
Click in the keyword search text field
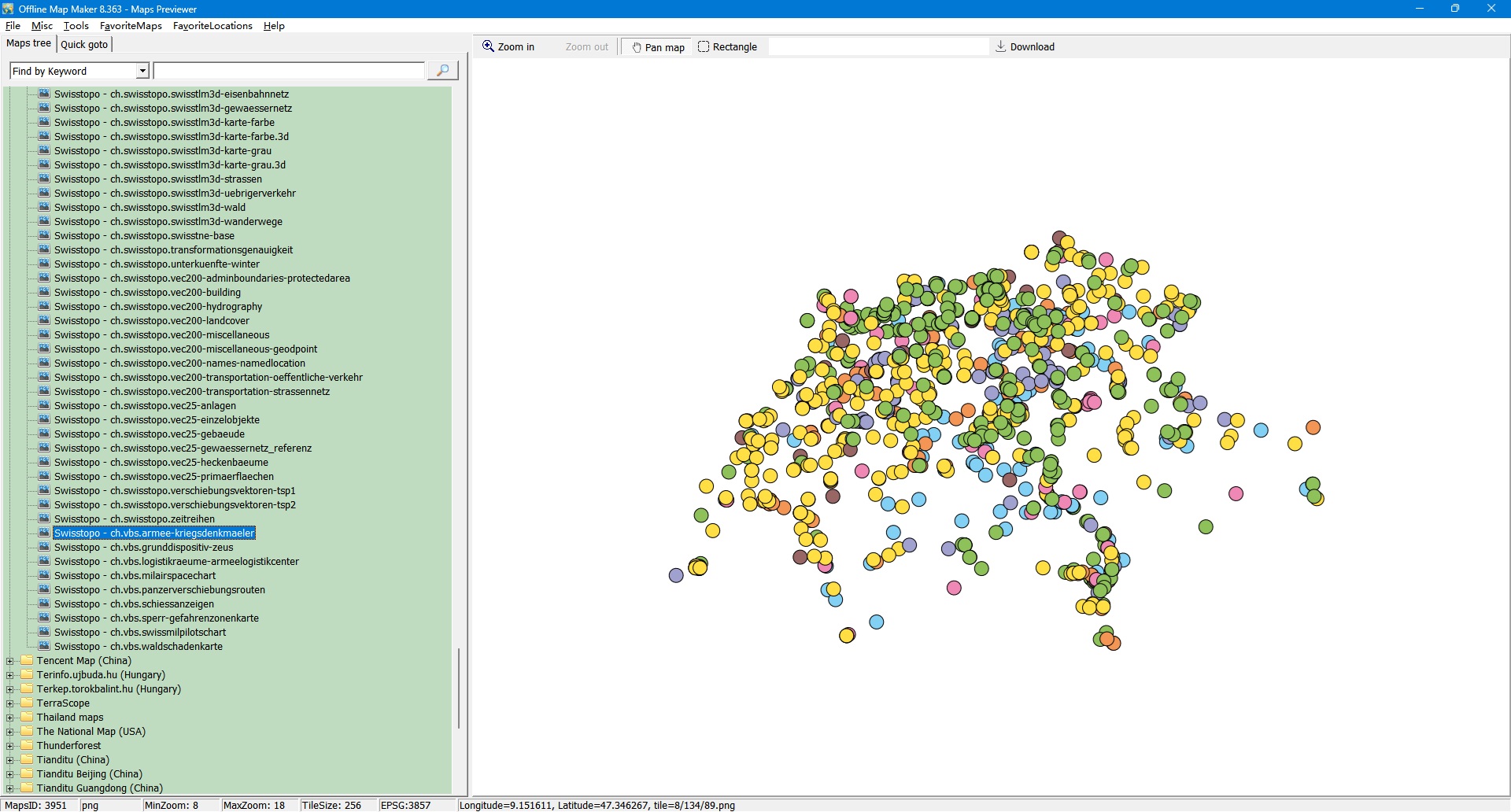click(288, 72)
